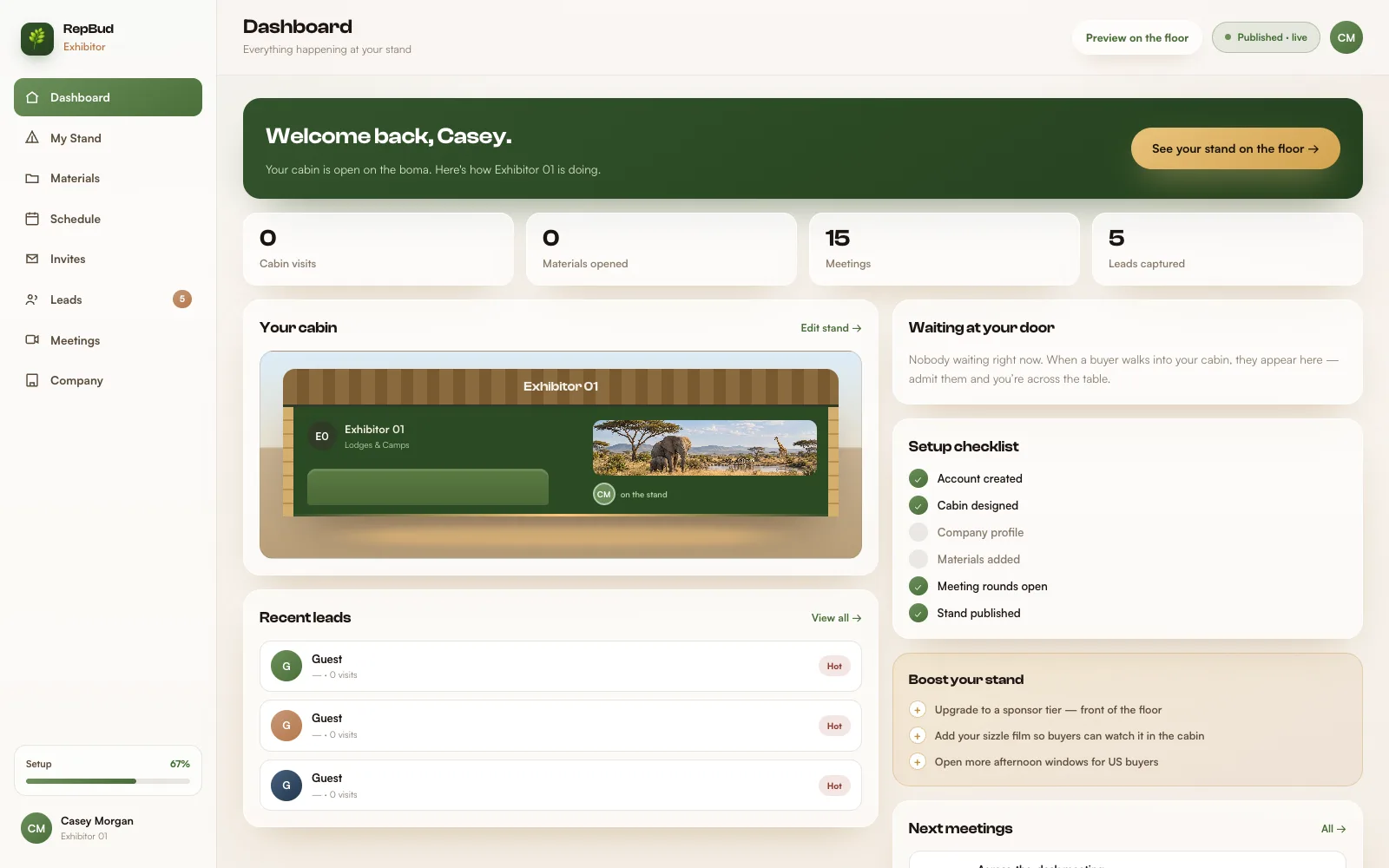Open Casey Morgan profile in sidebar footer
This screenshot has width=1389, height=868.
tap(108, 828)
